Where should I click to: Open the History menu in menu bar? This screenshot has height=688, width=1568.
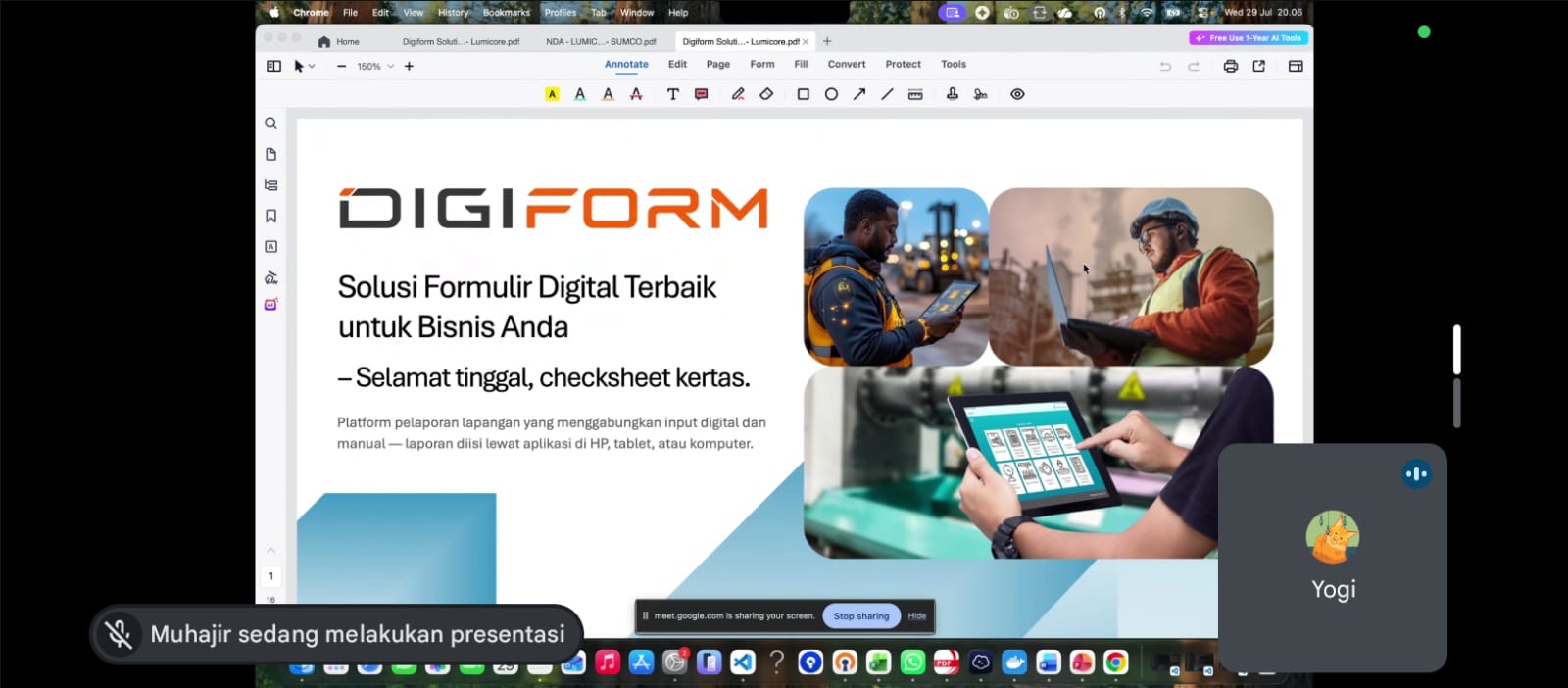[453, 12]
